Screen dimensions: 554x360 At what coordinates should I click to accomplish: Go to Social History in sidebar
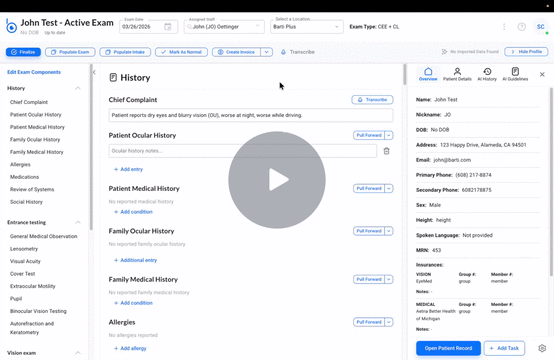click(26, 202)
